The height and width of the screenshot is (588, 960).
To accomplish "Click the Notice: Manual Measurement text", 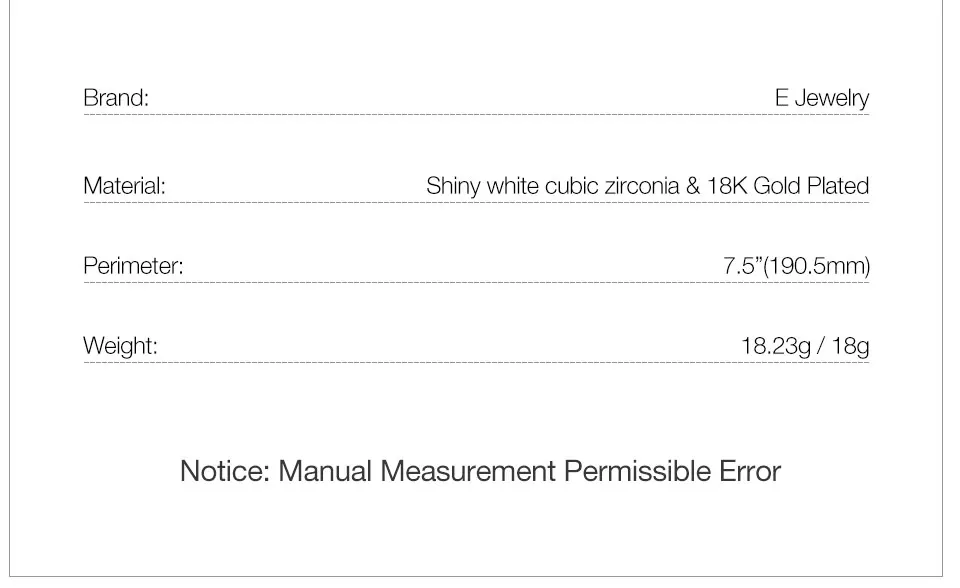I will click(368, 472).
